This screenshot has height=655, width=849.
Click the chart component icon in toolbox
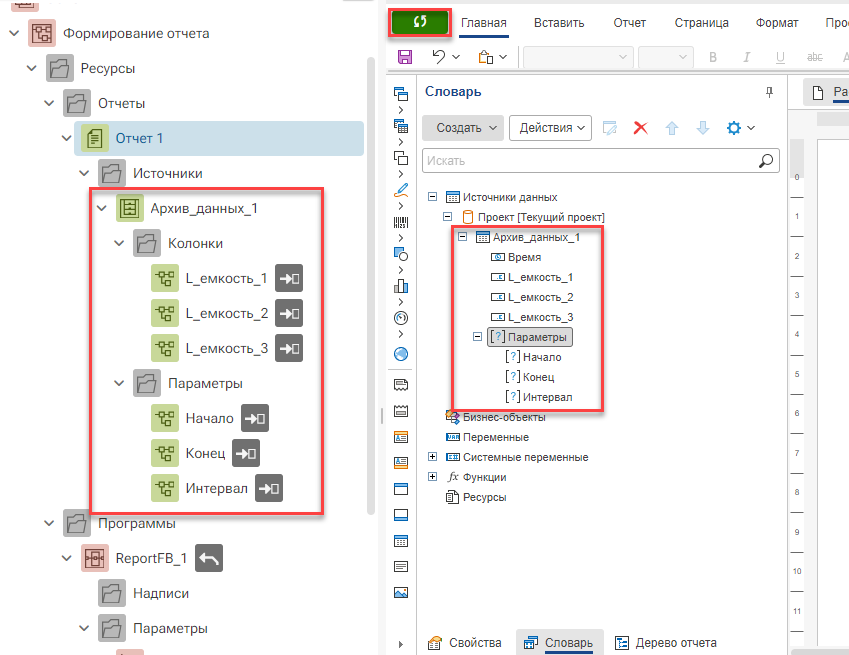(x=401, y=286)
